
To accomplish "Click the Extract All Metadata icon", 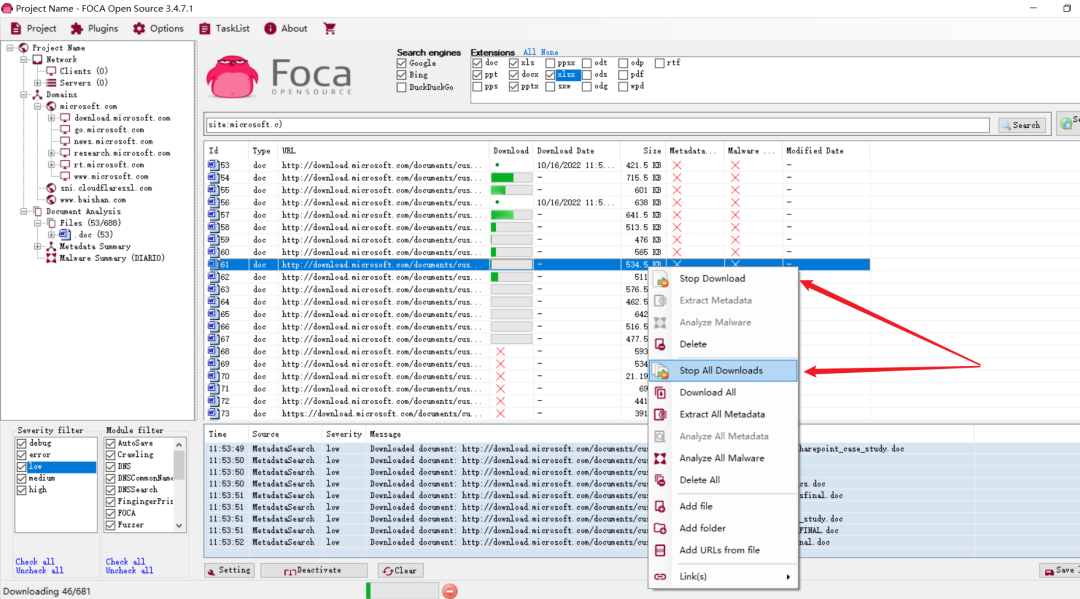I will [x=660, y=414].
